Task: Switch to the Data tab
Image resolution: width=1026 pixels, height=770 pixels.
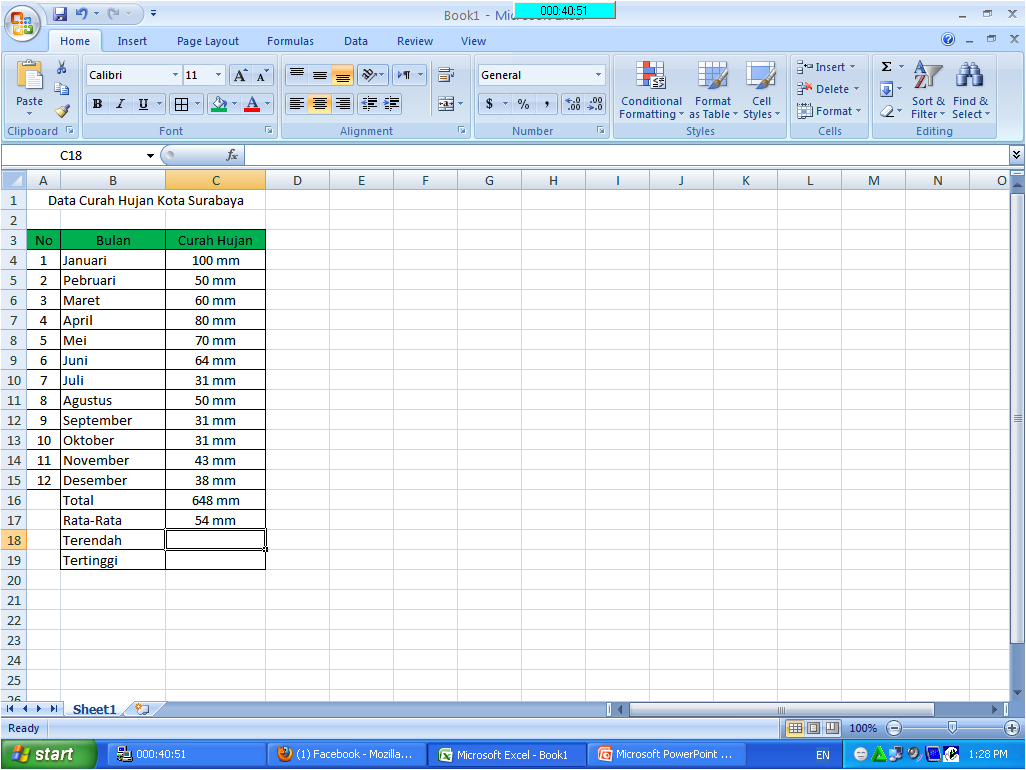Action: pos(356,41)
